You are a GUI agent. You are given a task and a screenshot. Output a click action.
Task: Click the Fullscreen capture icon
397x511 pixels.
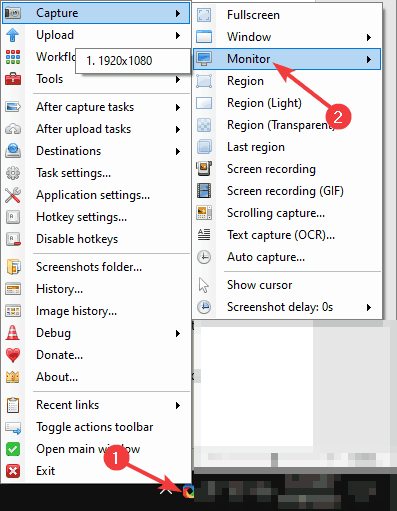[x=204, y=15]
